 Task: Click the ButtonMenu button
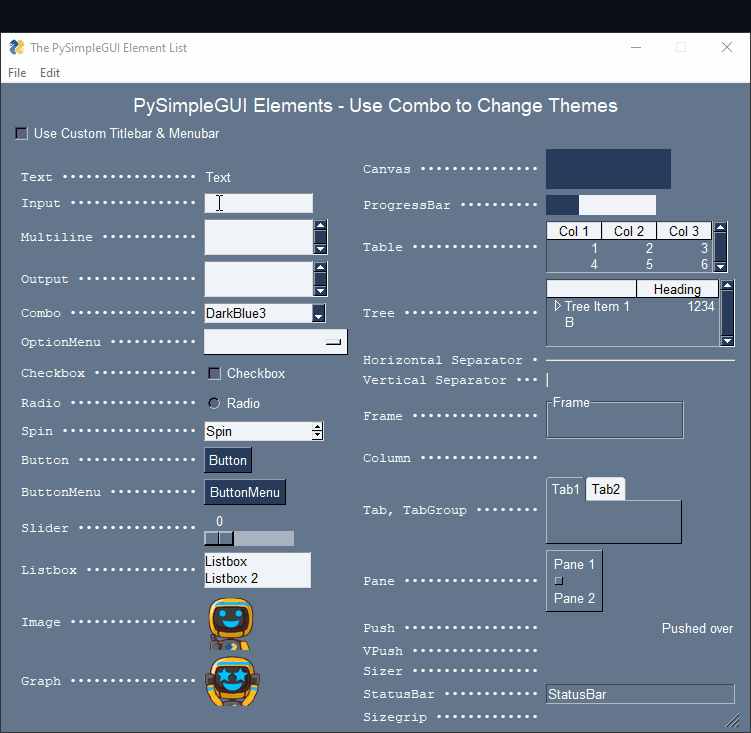245,492
